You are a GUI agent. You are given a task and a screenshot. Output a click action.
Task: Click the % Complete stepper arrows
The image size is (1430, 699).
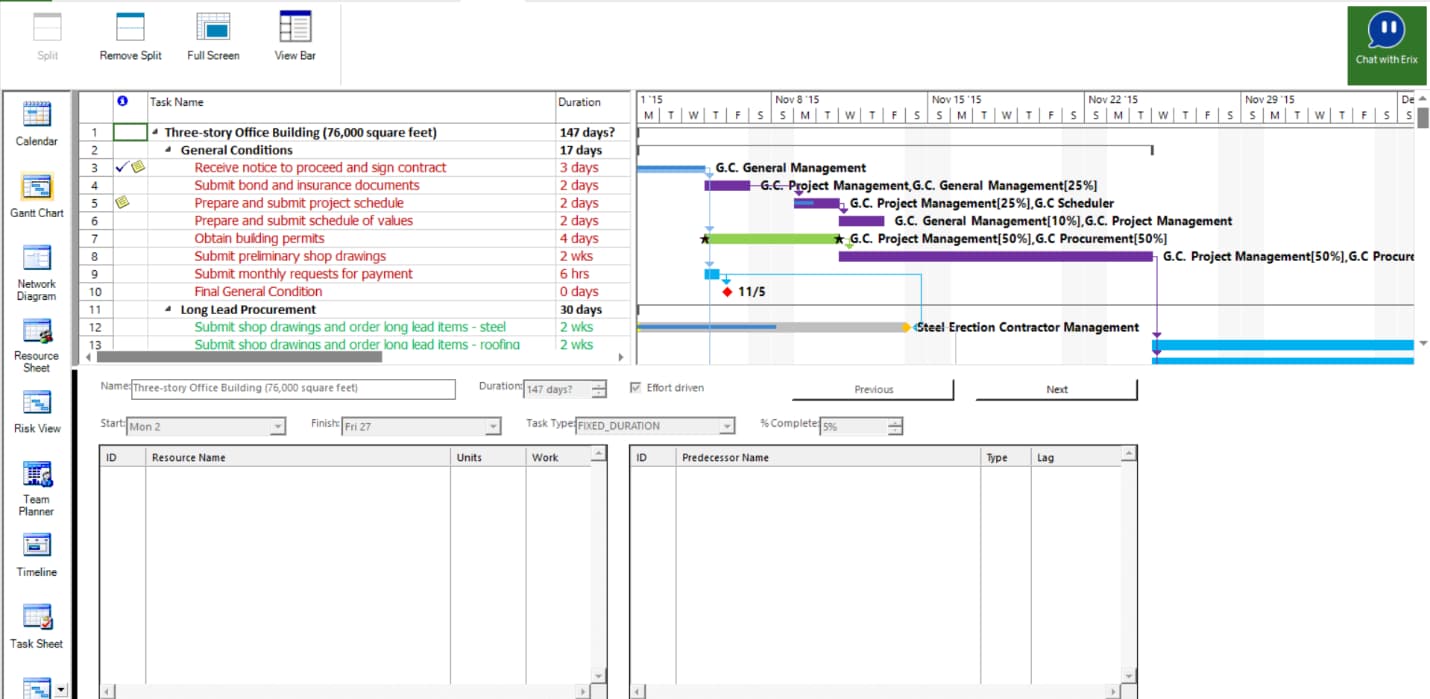(895, 427)
